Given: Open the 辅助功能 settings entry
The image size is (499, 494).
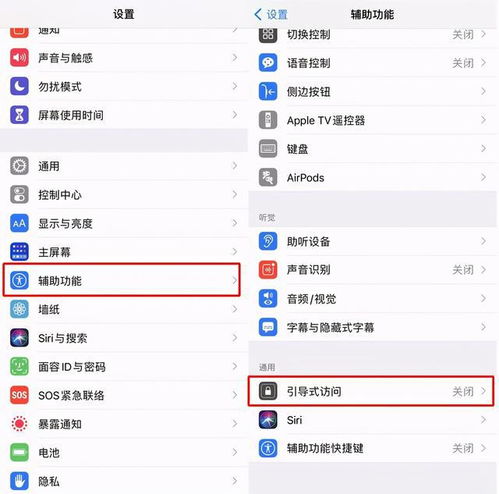Looking at the screenshot, I should tap(122, 280).
